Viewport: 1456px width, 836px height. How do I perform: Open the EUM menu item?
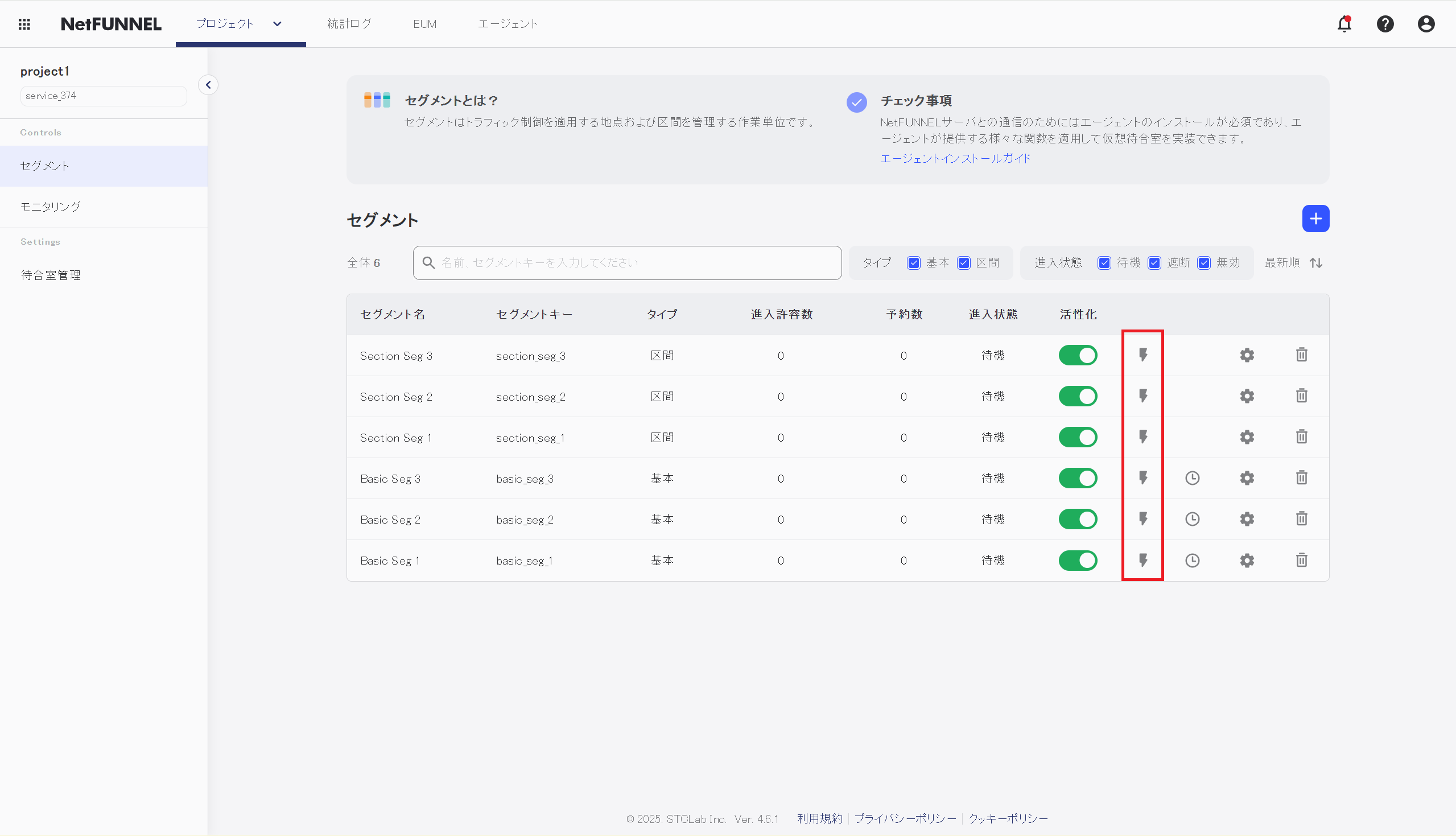[x=424, y=23]
